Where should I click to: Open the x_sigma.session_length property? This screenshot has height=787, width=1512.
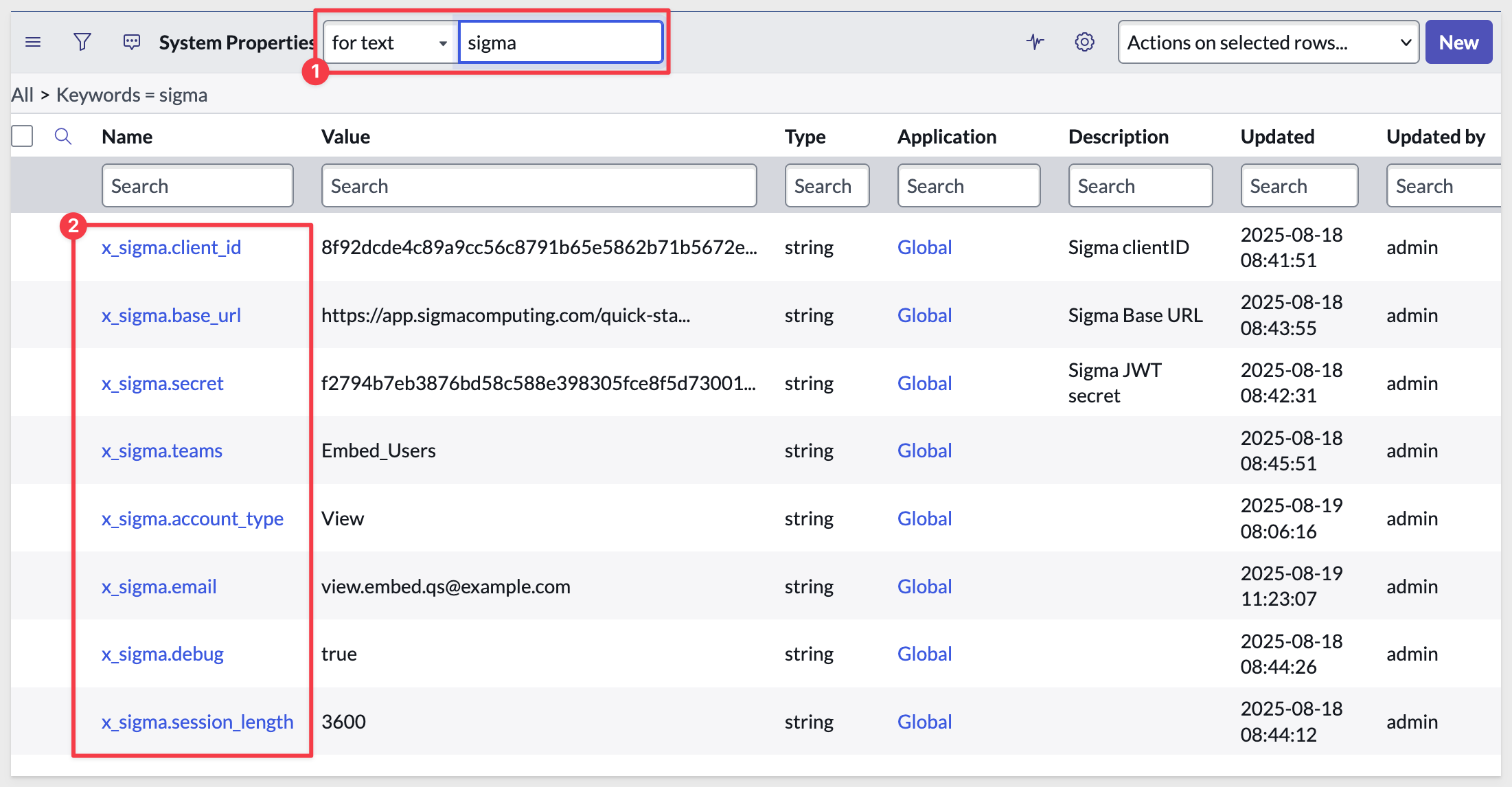[198, 722]
